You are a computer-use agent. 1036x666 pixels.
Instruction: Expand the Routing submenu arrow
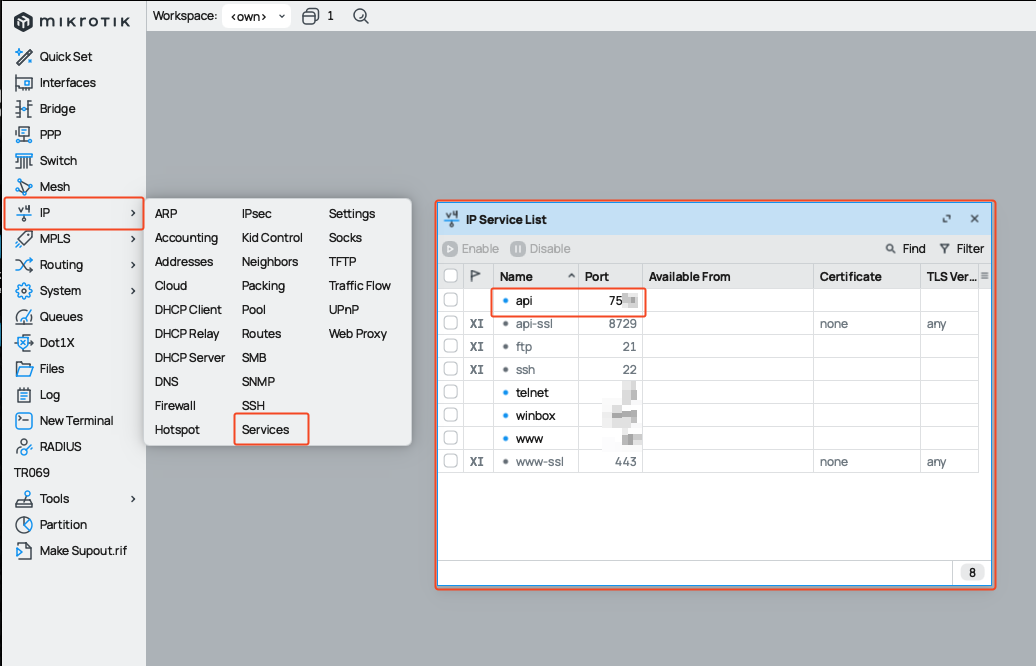pos(133,265)
